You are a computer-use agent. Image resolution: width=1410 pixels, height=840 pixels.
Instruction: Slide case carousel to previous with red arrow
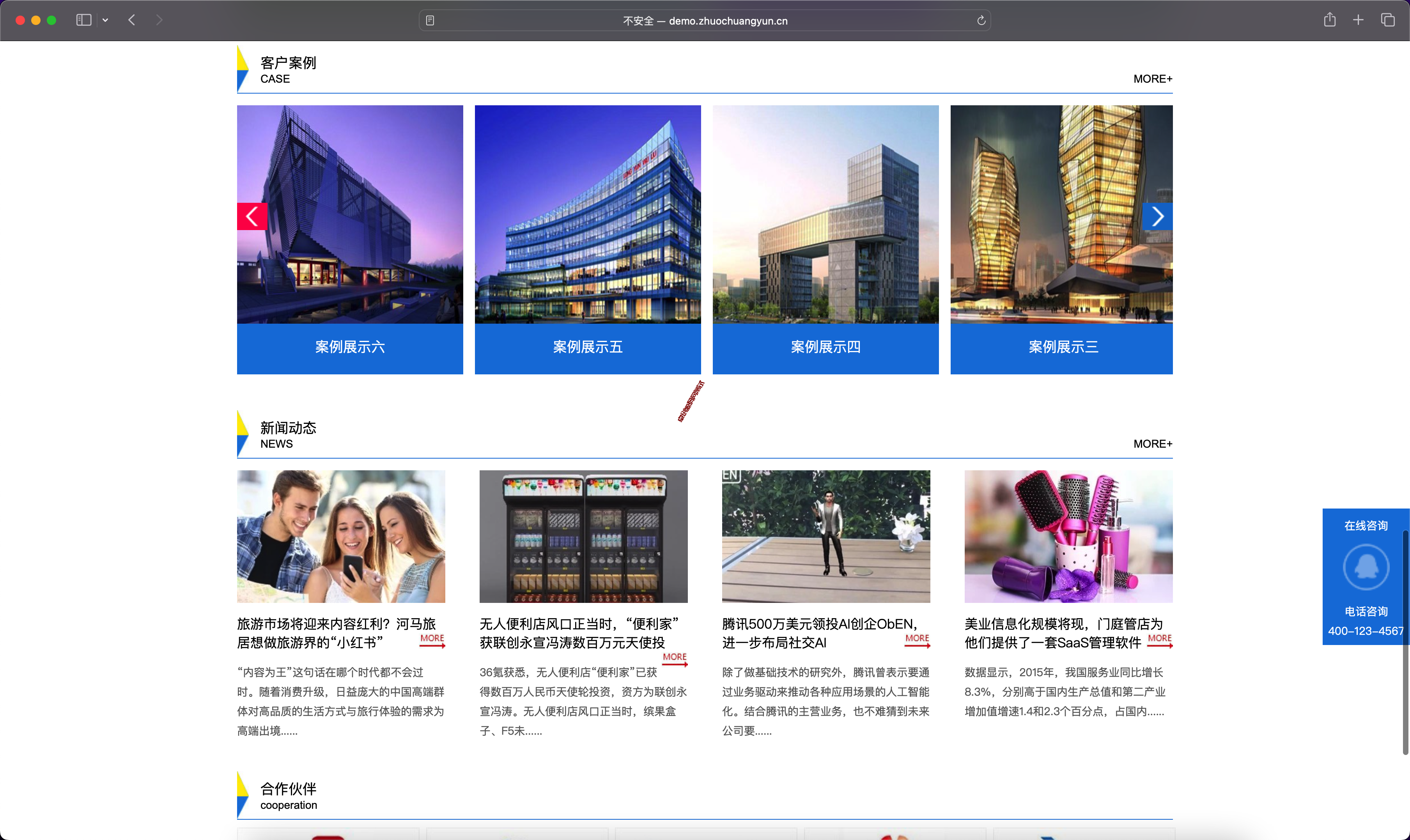click(252, 216)
